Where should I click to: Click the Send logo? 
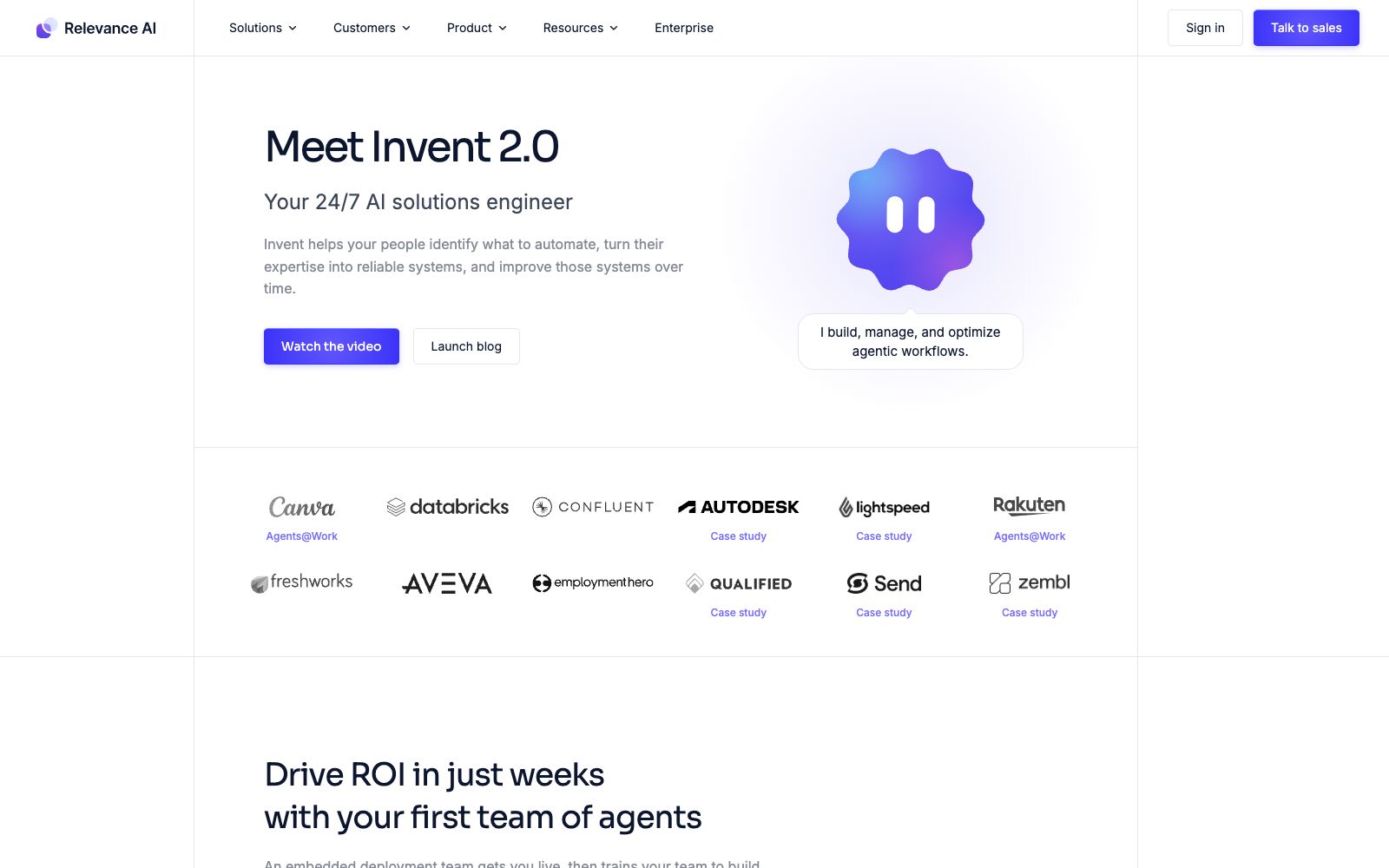point(884,583)
